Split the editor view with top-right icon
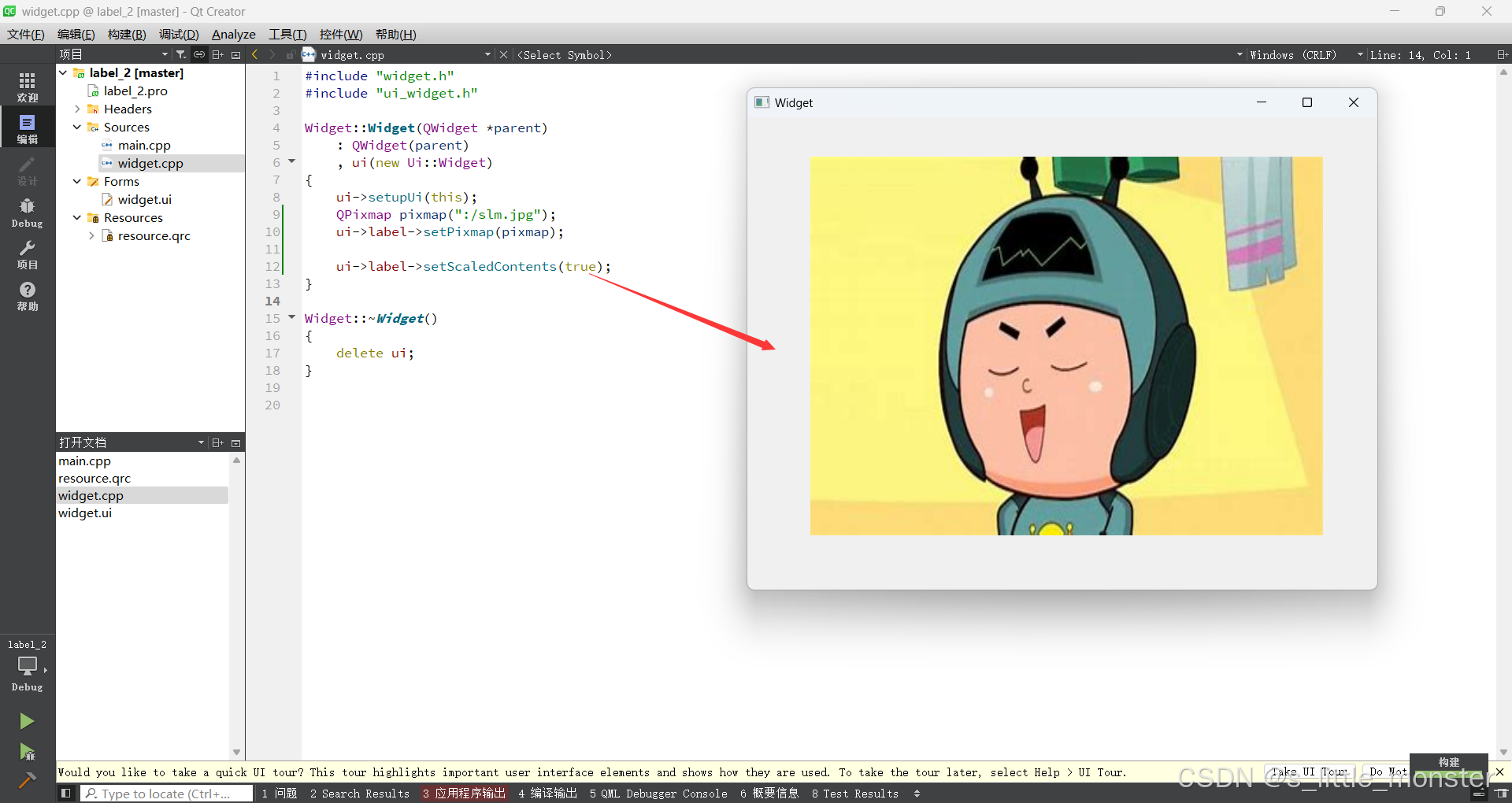The width and height of the screenshot is (1512, 803). tap(1502, 54)
